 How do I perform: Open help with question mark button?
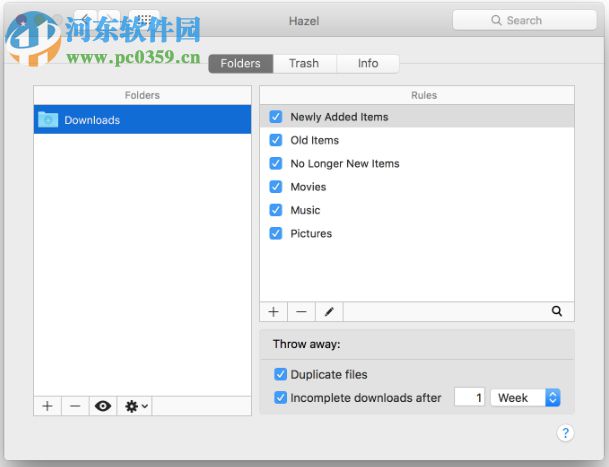565,432
